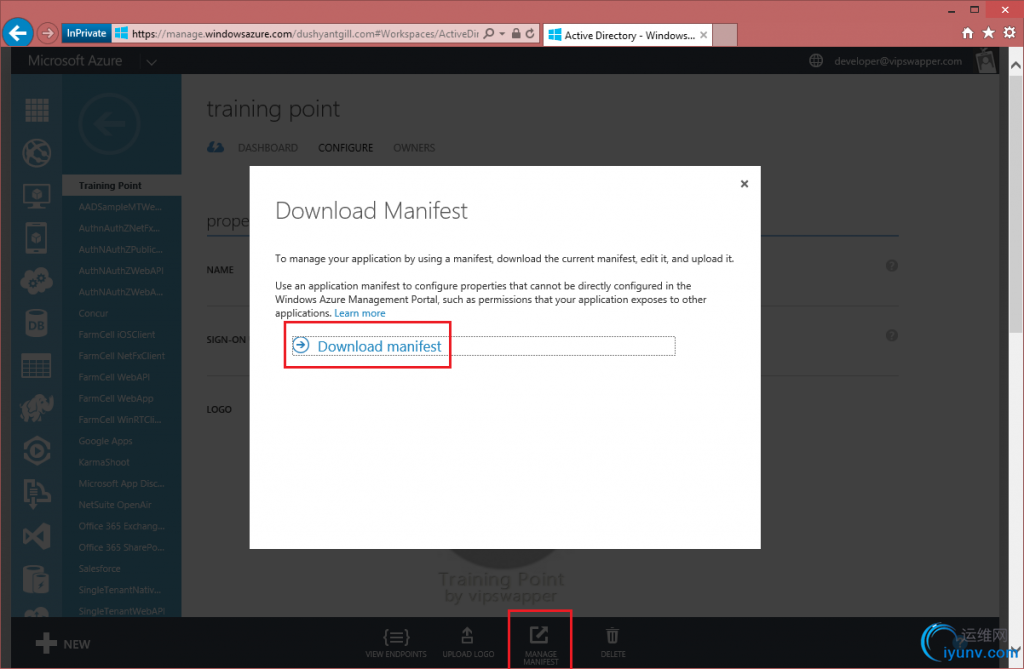Select the NetSuite OpenAir application

(115, 505)
